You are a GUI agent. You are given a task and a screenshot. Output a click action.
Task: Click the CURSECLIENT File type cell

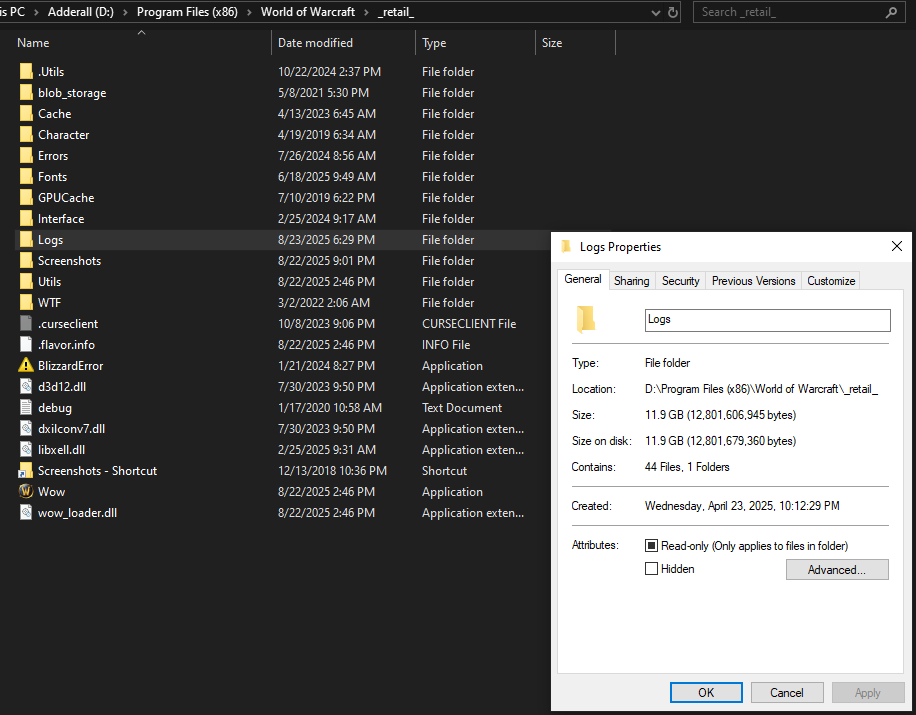[x=469, y=324]
